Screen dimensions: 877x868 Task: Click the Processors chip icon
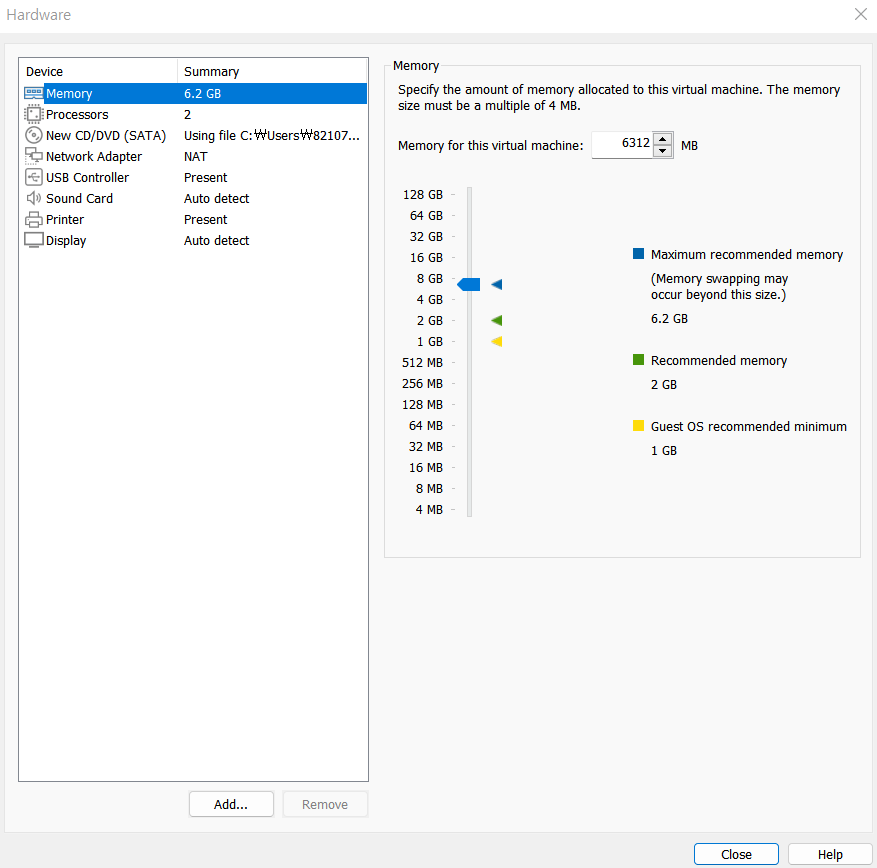pos(34,114)
